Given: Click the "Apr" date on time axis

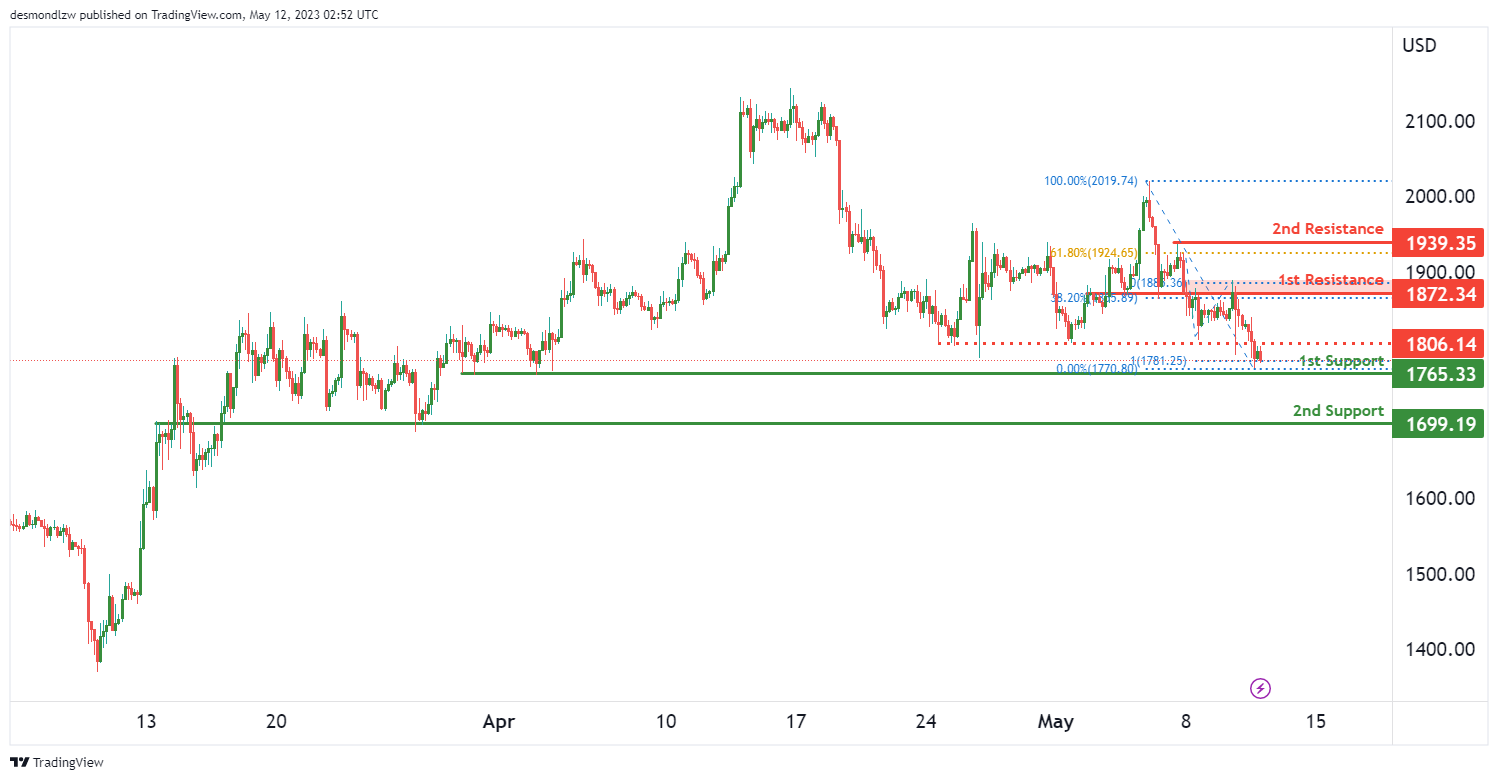Looking at the screenshot, I should click(x=498, y=721).
